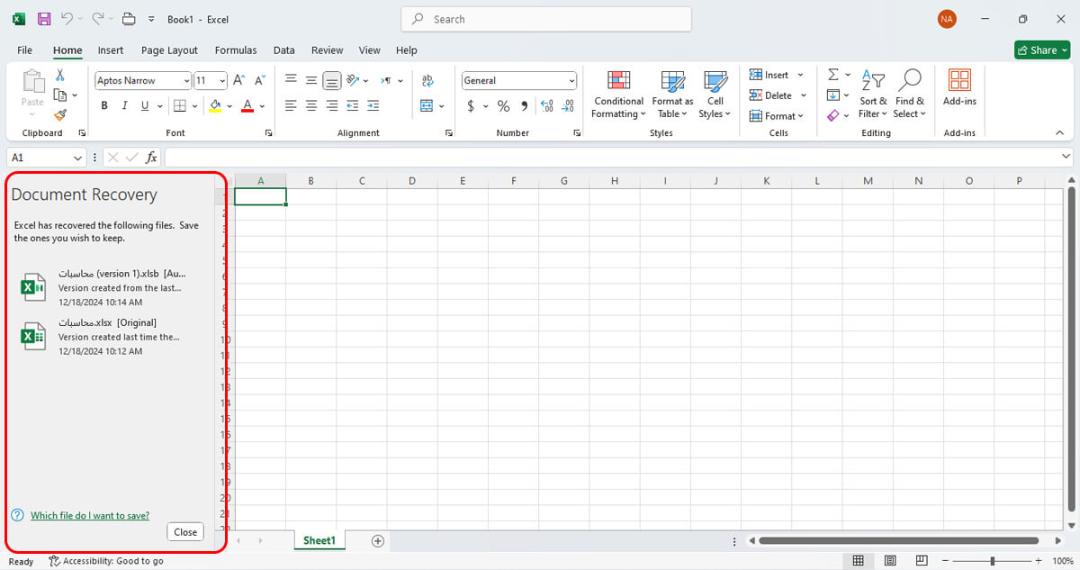Click the Redo arrow
The width and height of the screenshot is (1080, 570).
pyautogui.click(x=98, y=19)
